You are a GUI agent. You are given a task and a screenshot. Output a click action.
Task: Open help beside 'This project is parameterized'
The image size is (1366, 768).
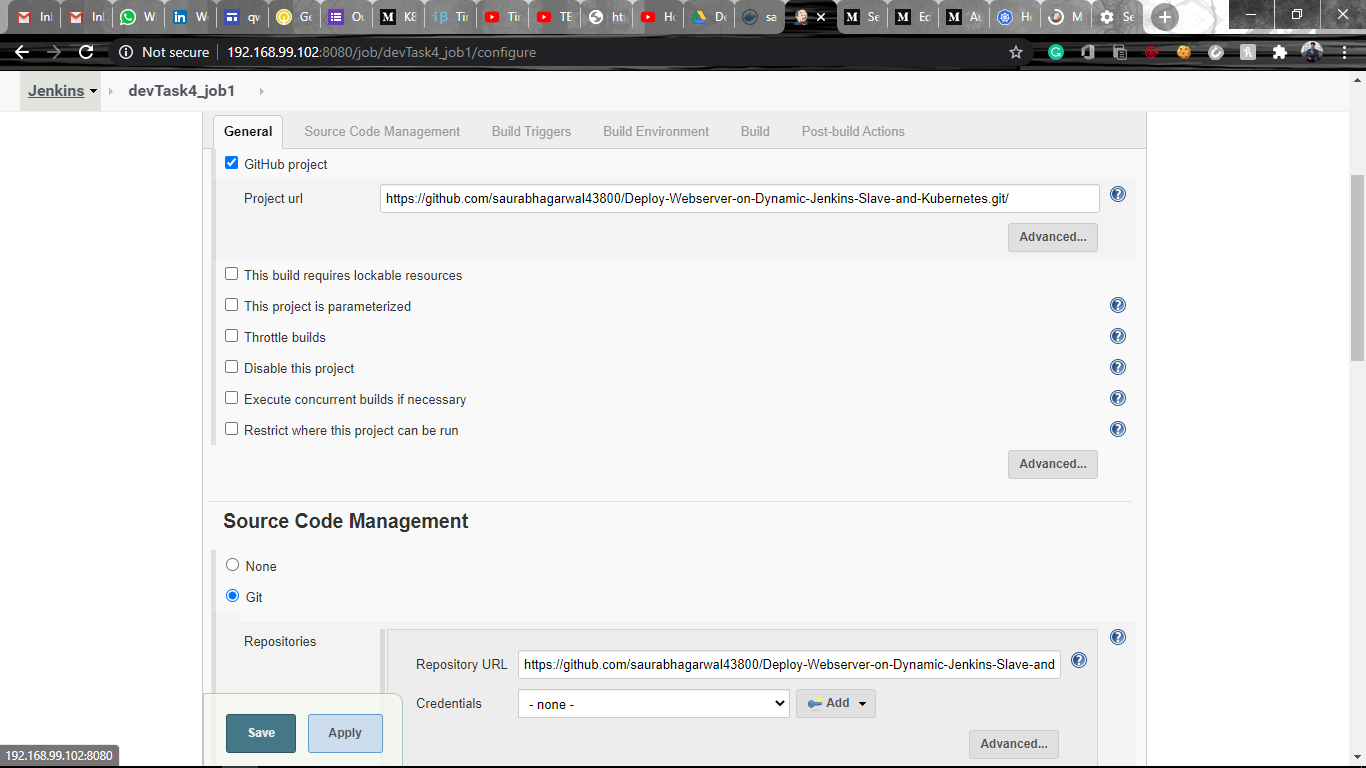click(1118, 305)
